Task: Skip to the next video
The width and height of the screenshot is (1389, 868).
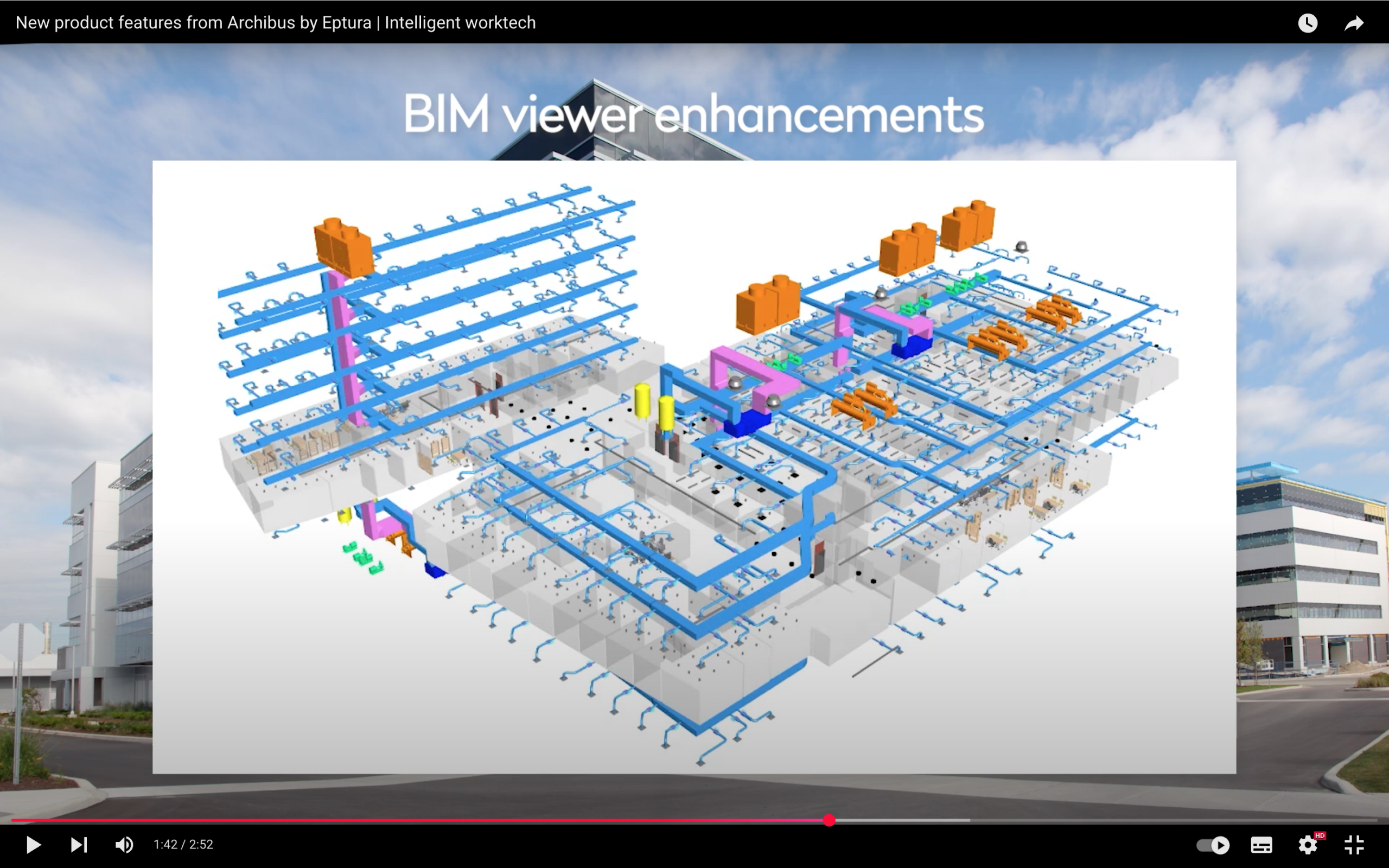Action: click(x=79, y=845)
